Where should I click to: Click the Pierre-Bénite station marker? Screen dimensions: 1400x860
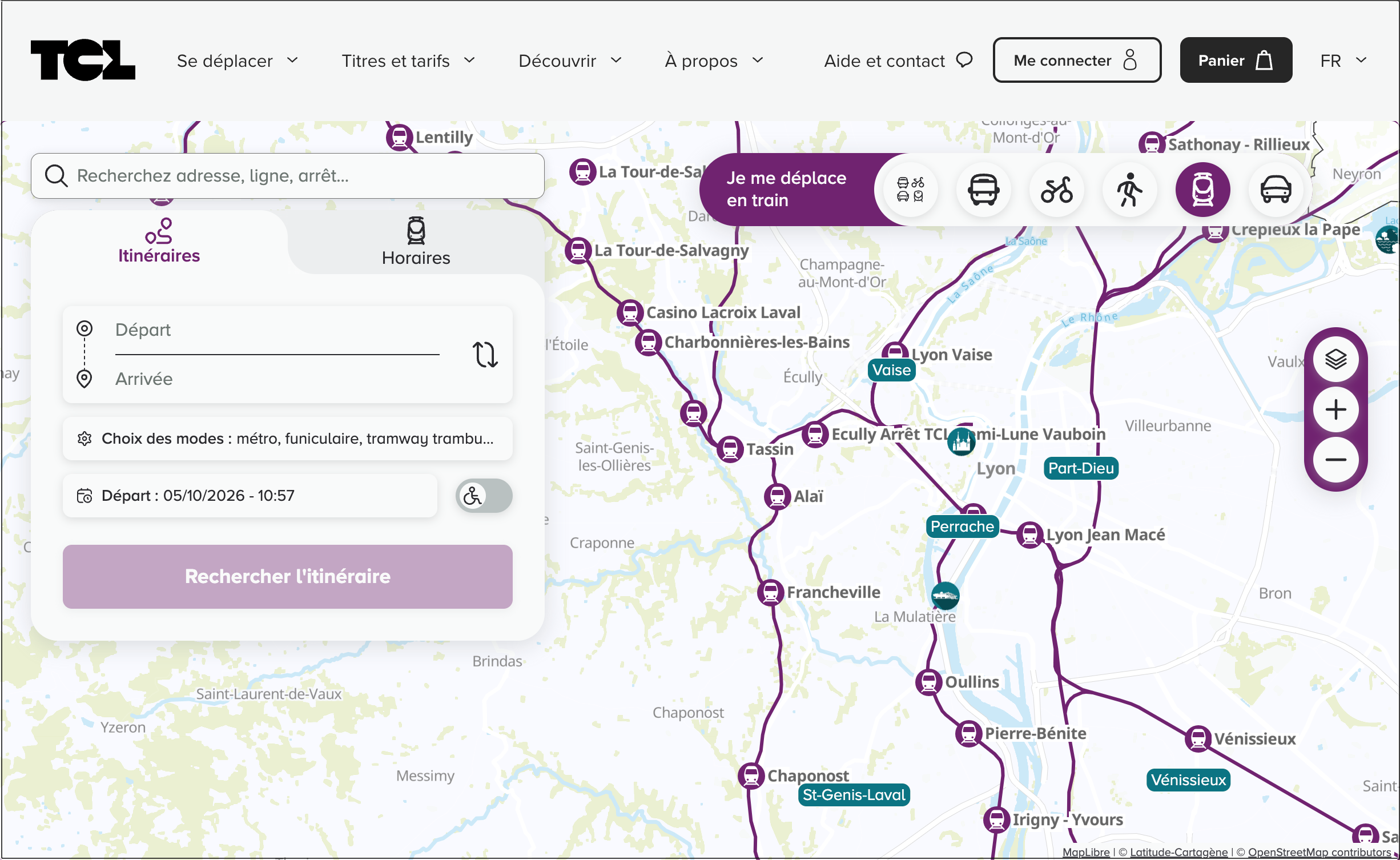(x=968, y=734)
